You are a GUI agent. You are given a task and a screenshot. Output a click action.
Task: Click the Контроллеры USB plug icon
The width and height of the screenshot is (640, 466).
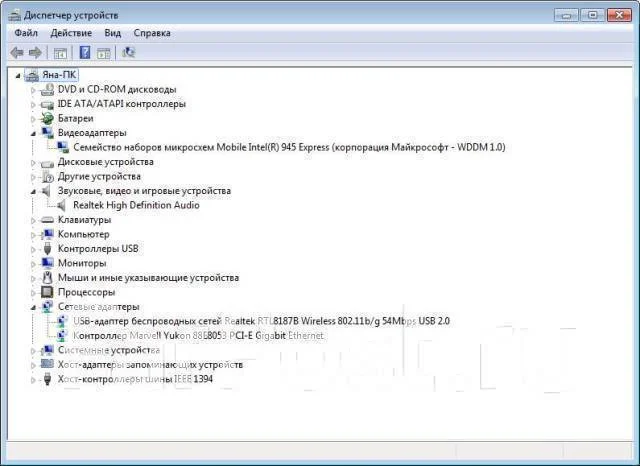pyautogui.click(x=47, y=249)
